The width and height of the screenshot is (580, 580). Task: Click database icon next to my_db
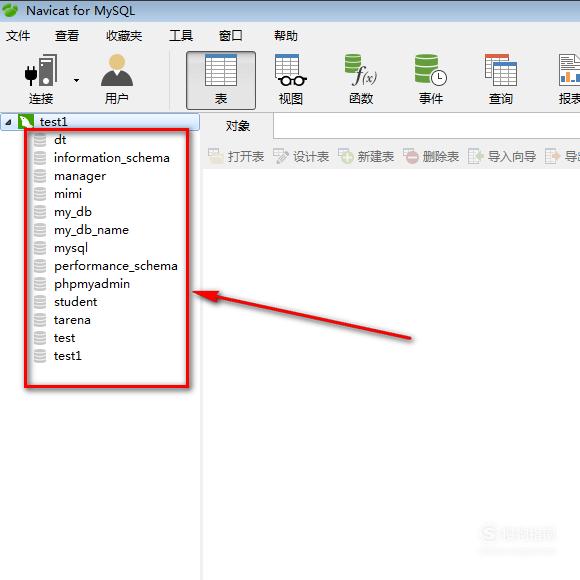40,212
